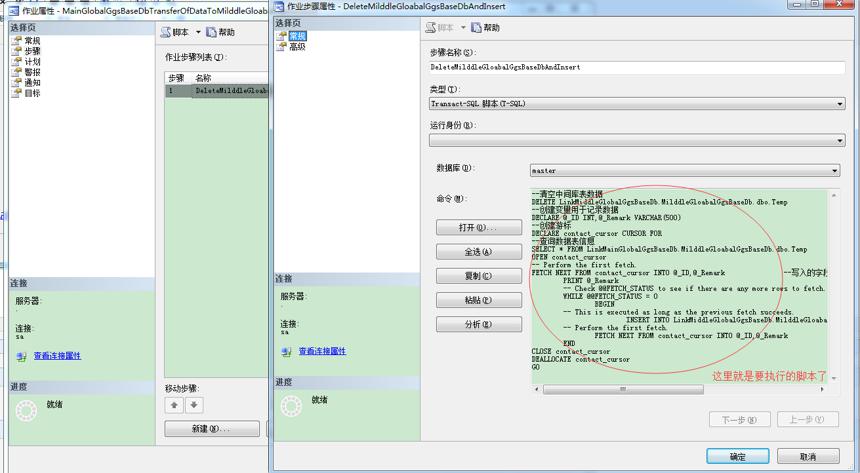Open 帮助 help icon in job step window

point(476,27)
